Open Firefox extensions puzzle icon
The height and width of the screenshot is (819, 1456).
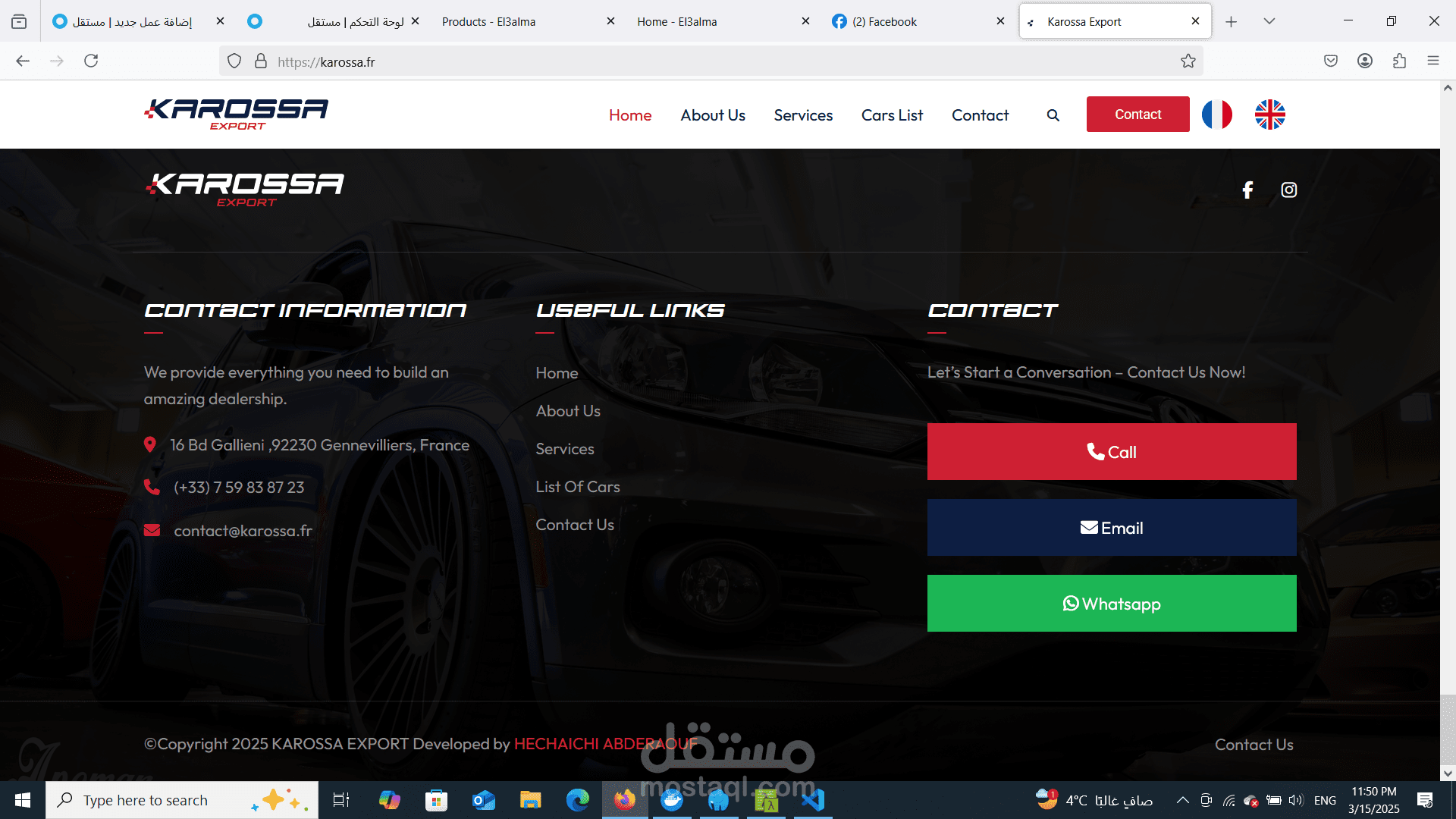(x=1399, y=61)
